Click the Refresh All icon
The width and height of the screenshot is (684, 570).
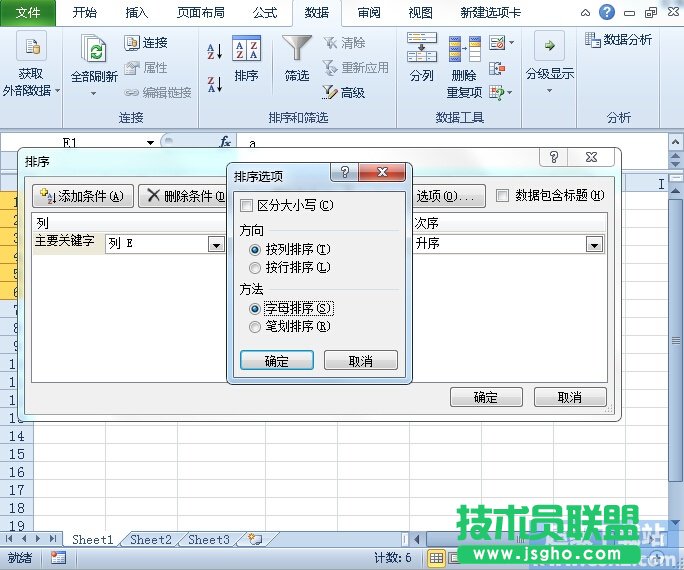93,52
